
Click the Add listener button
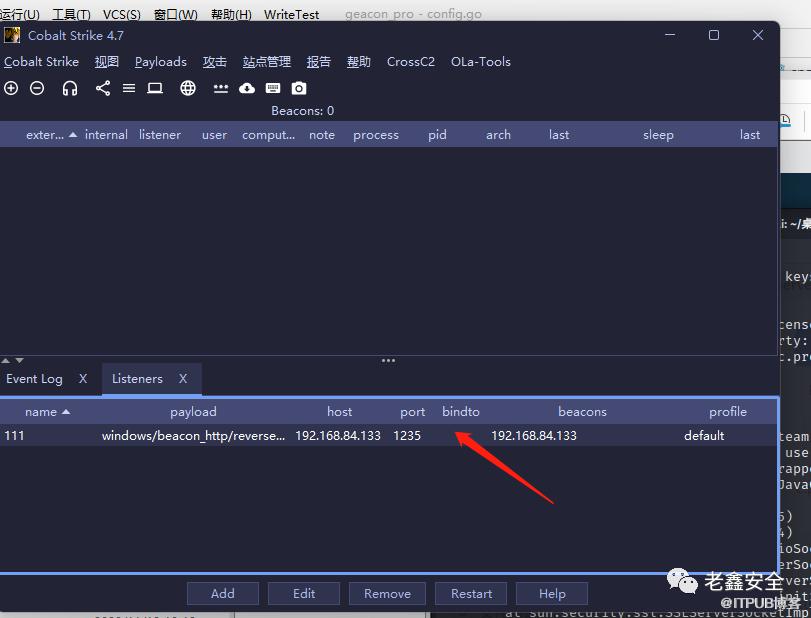tap(222, 593)
